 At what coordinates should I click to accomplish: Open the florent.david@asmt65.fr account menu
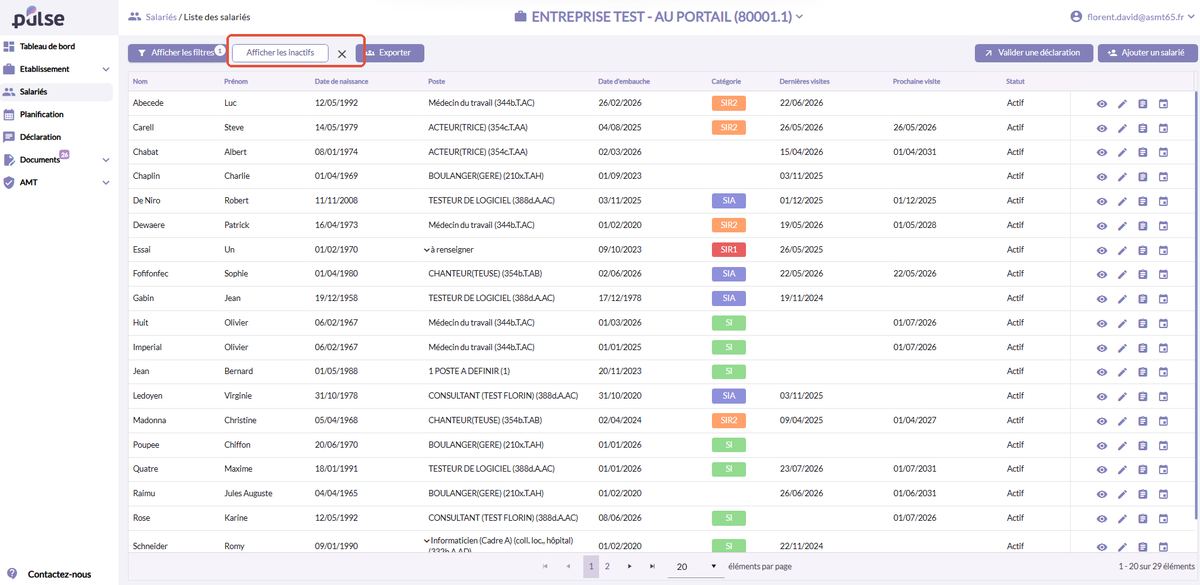(x=1132, y=17)
